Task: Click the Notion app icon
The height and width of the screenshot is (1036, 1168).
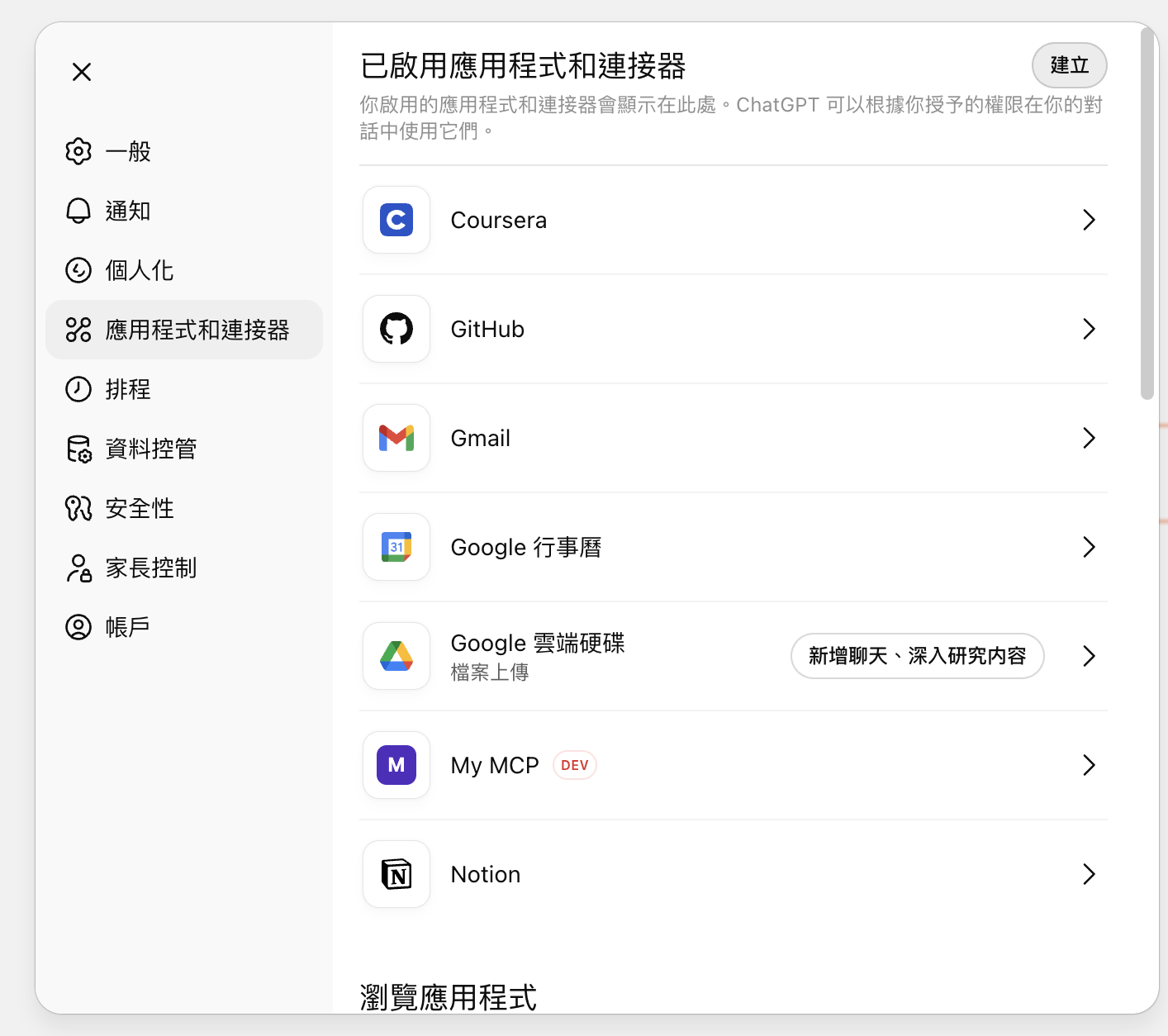Action: click(x=396, y=874)
